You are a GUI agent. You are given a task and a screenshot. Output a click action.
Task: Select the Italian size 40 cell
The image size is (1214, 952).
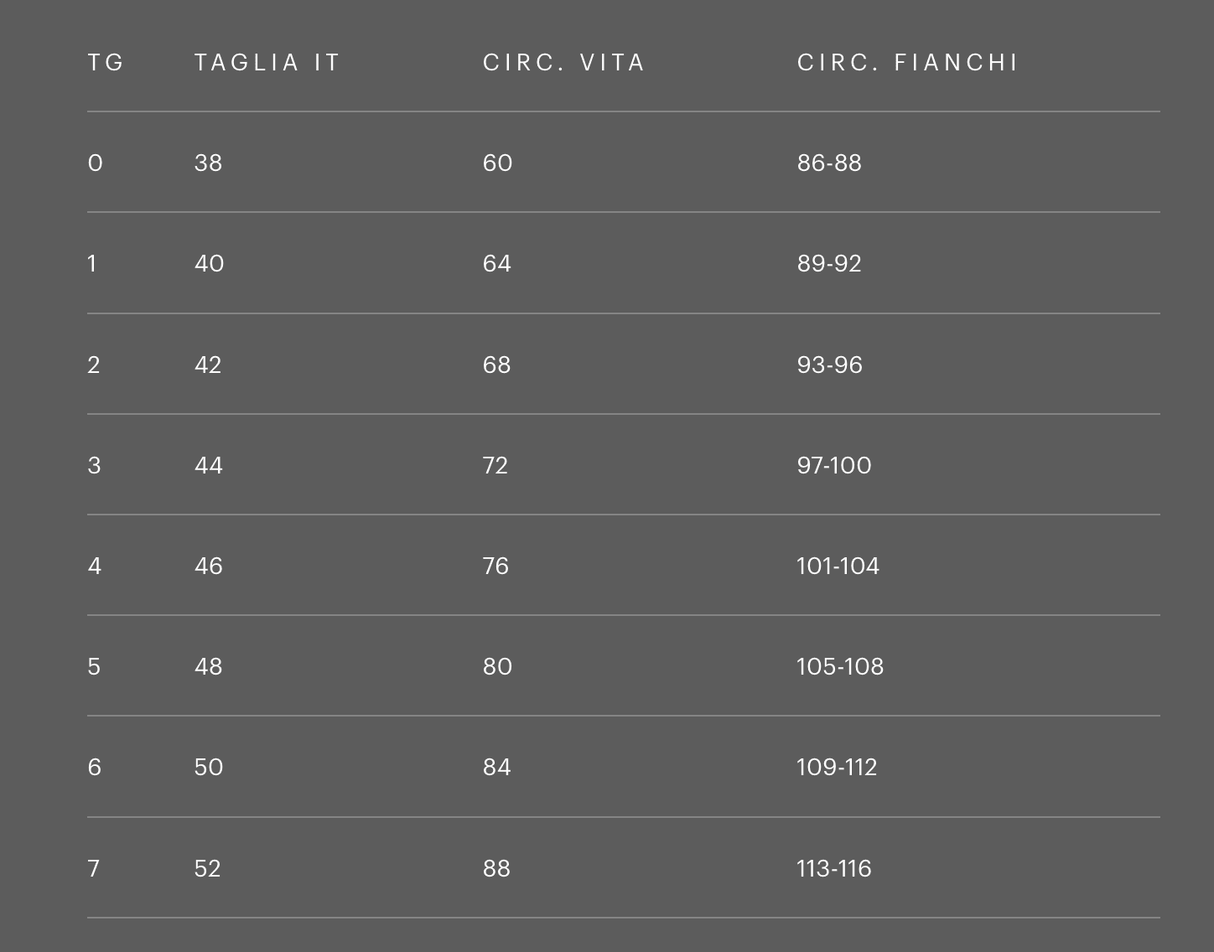(209, 264)
